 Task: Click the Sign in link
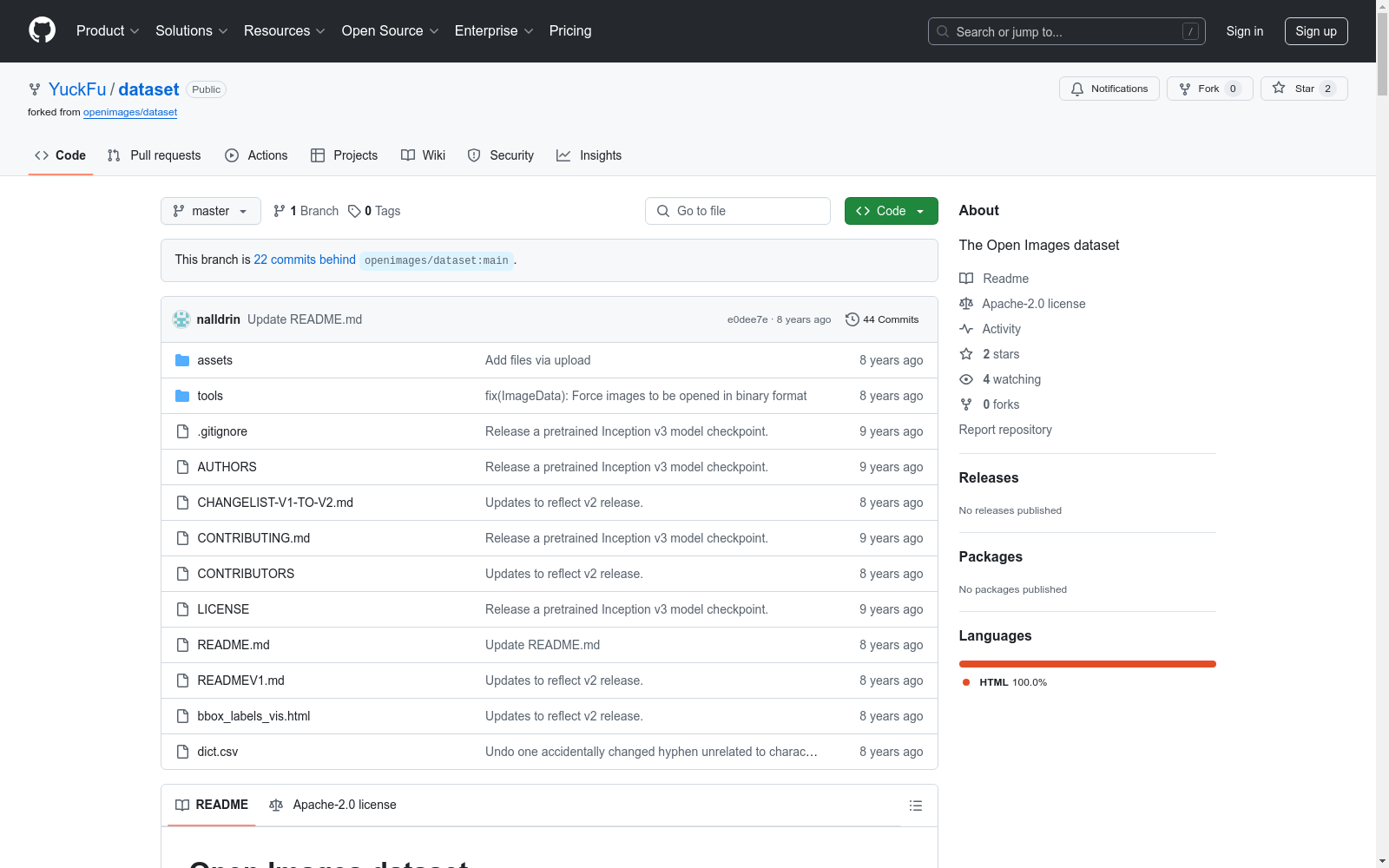coord(1245,31)
